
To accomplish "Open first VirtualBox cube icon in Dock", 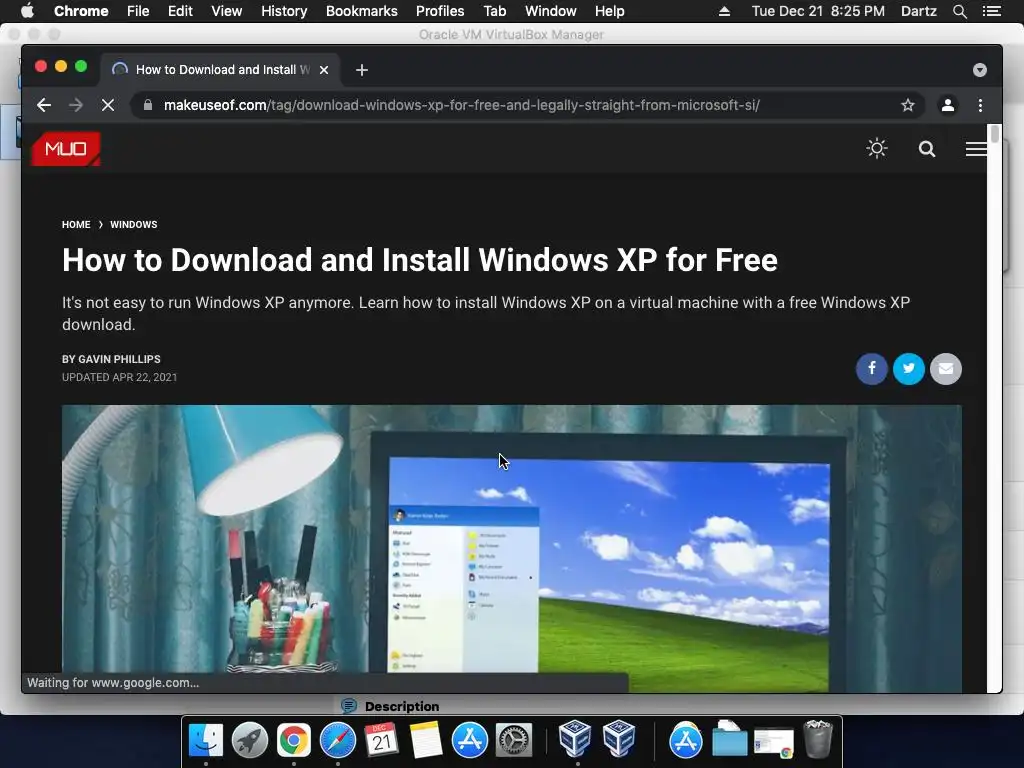I will (575, 739).
